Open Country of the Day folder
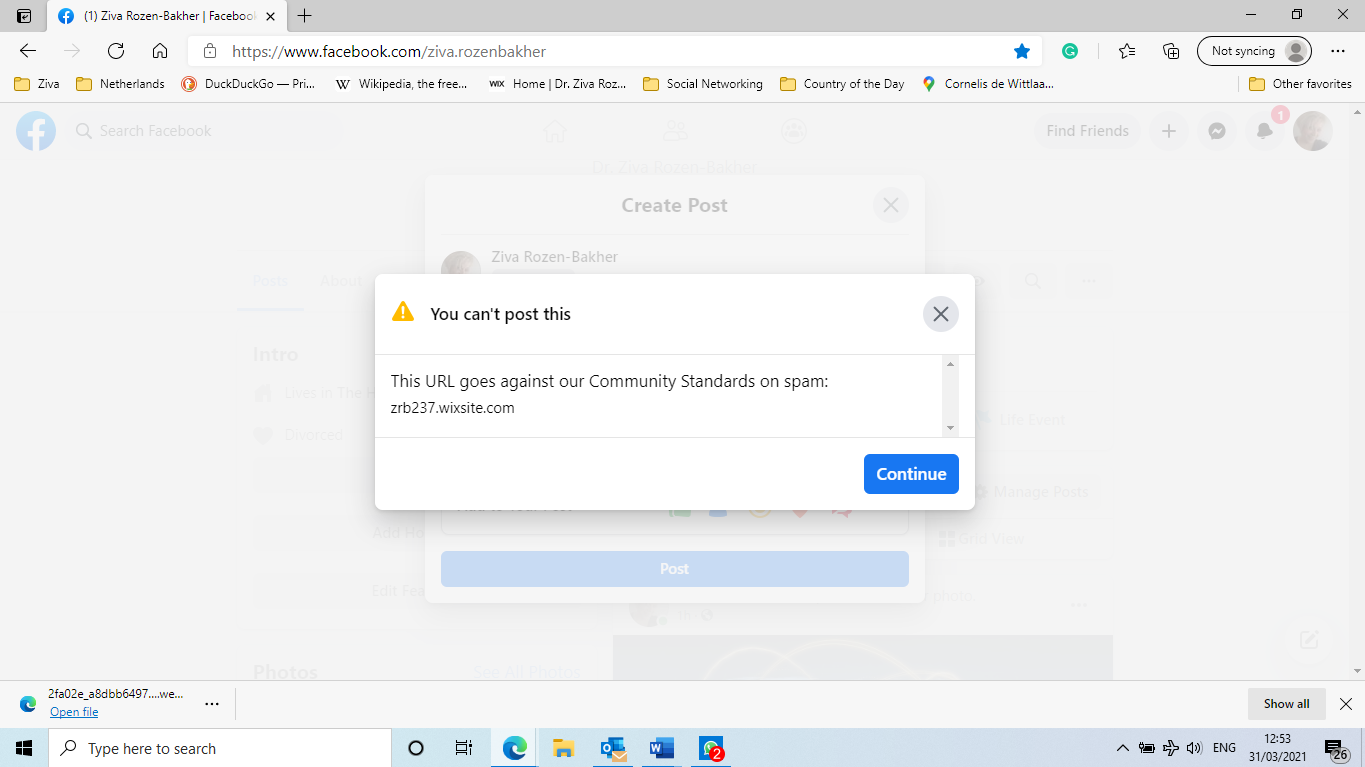1365x767 pixels. (x=842, y=84)
